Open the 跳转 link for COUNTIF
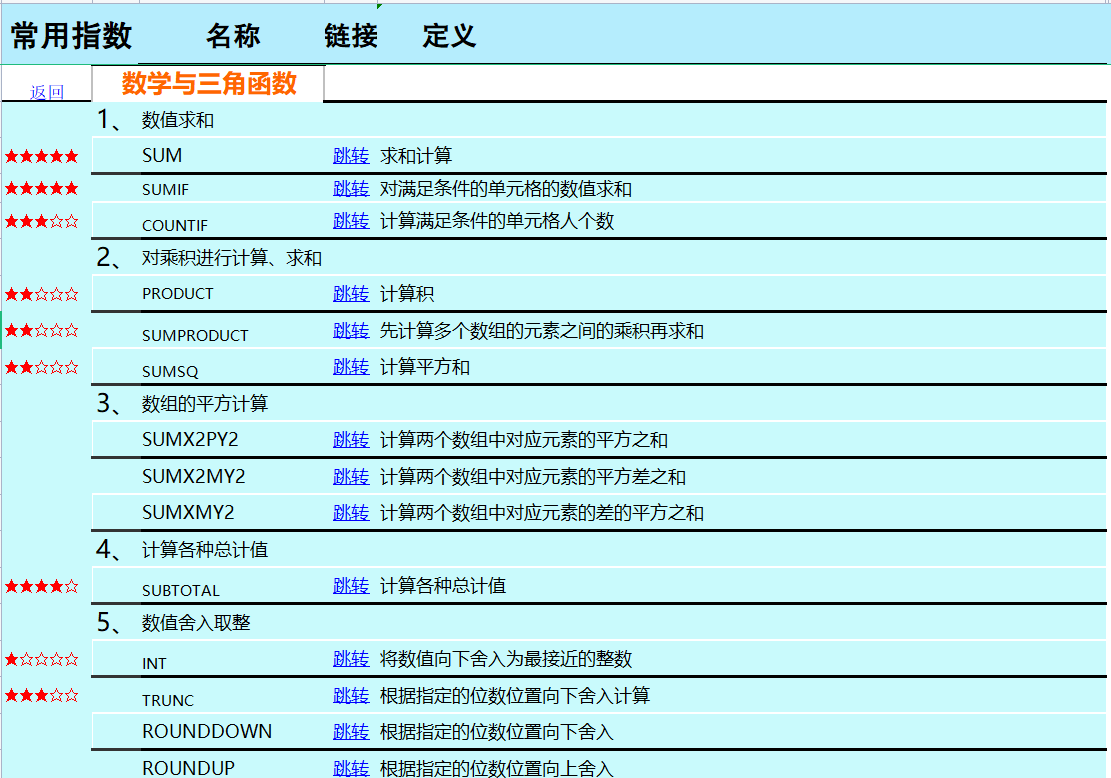 tap(351, 220)
